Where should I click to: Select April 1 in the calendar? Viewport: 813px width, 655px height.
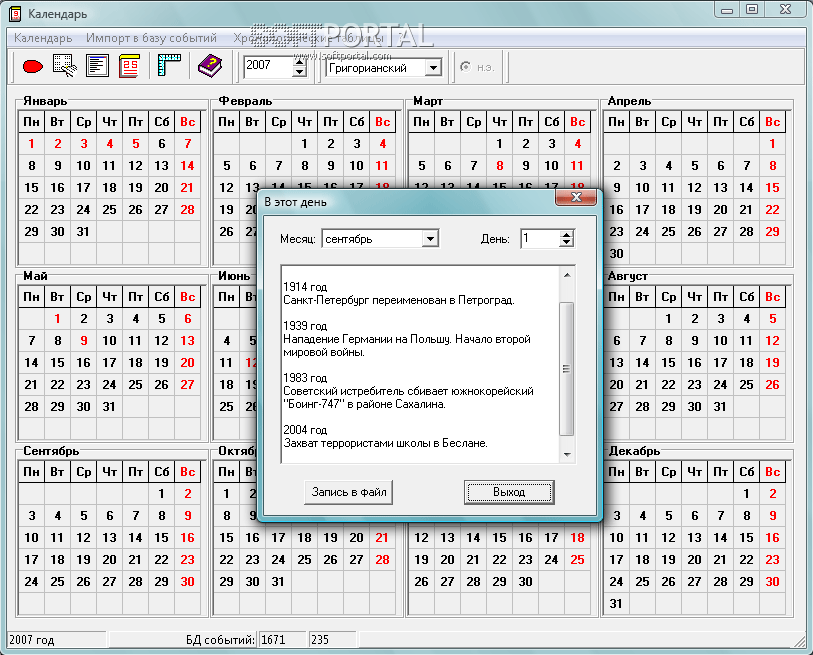click(x=773, y=144)
